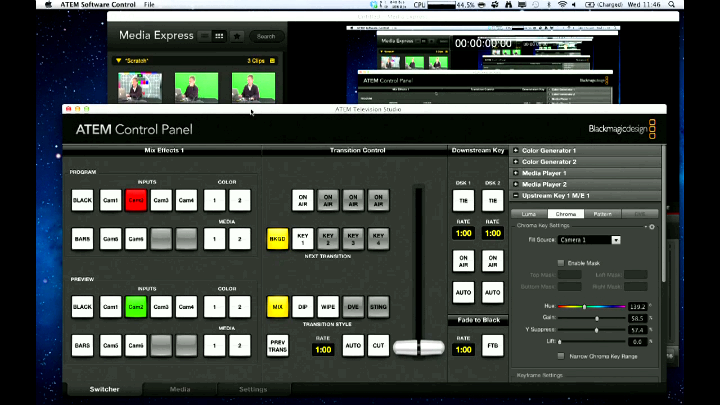Viewport: 720px width, 405px height.
Task: Select Preview Media 1 source
Action: coord(214,345)
